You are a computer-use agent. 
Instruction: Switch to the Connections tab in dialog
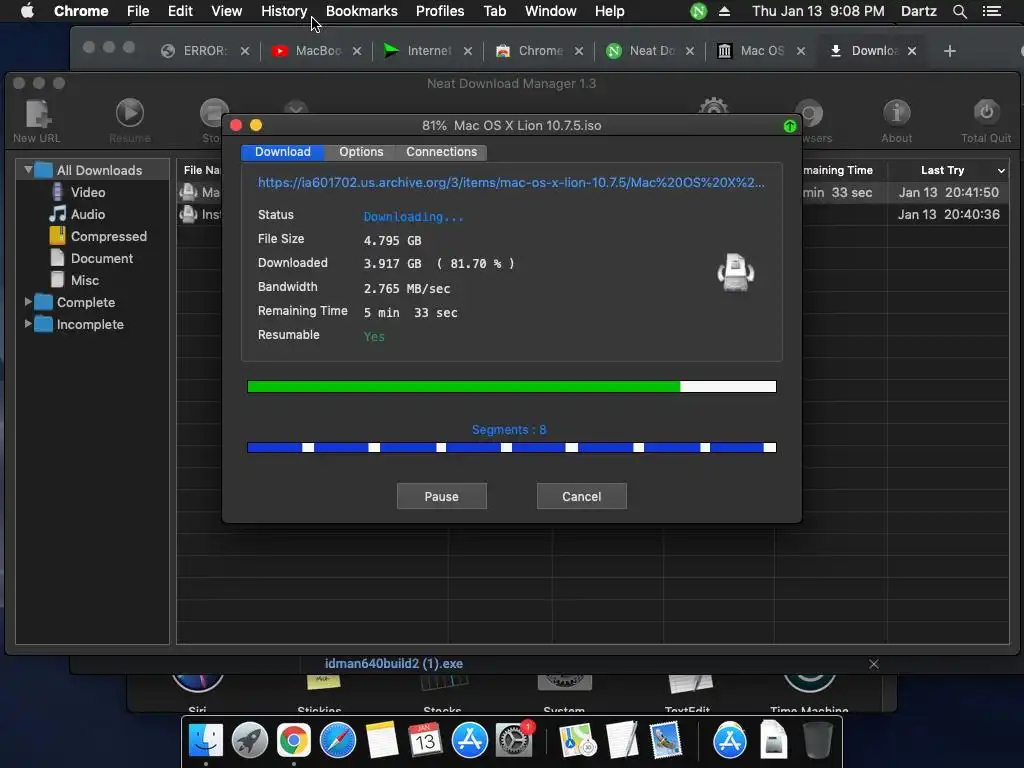[x=441, y=152]
